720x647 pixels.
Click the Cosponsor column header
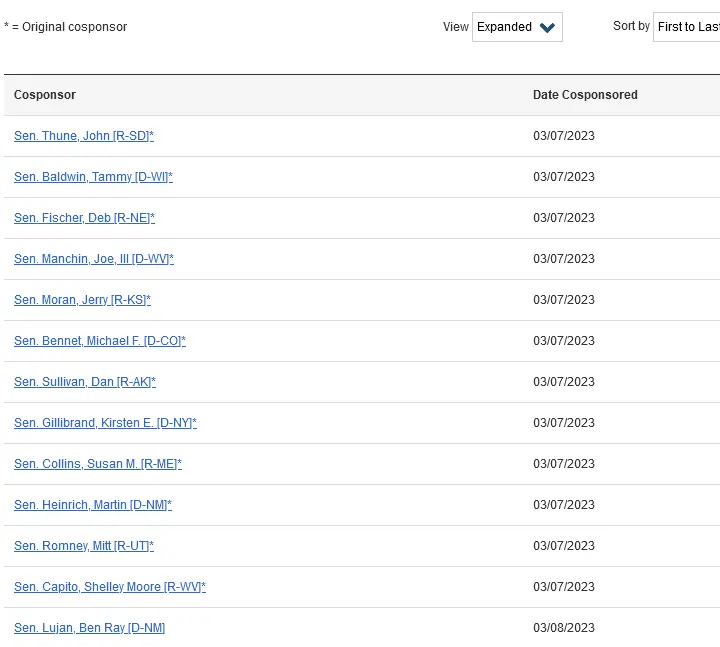pyautogui.click(x=45, y=95)
